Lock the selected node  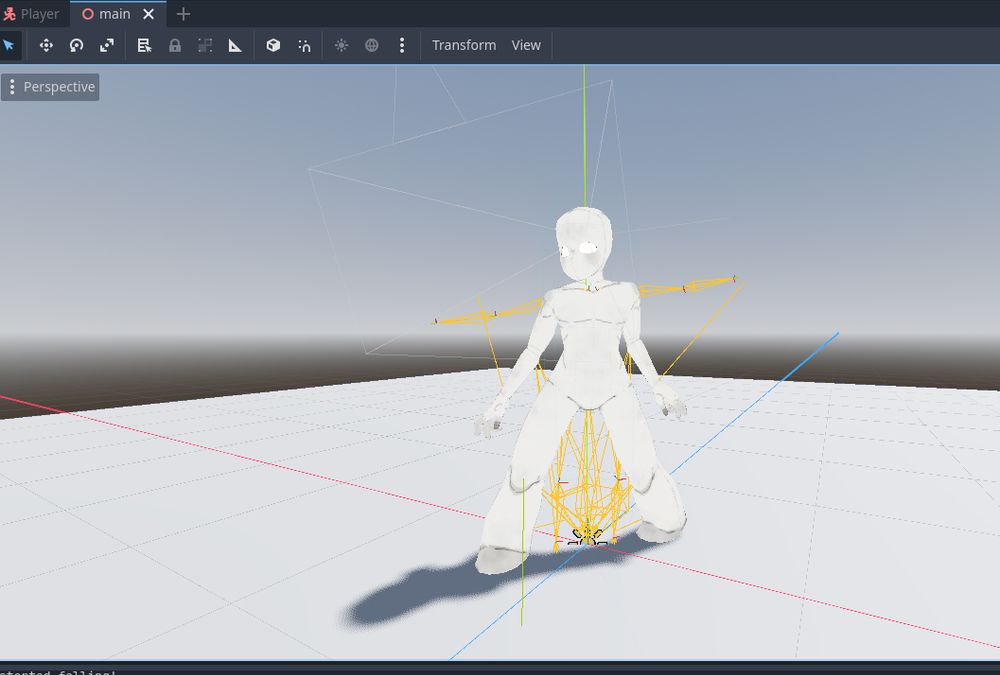click(175, 45)
